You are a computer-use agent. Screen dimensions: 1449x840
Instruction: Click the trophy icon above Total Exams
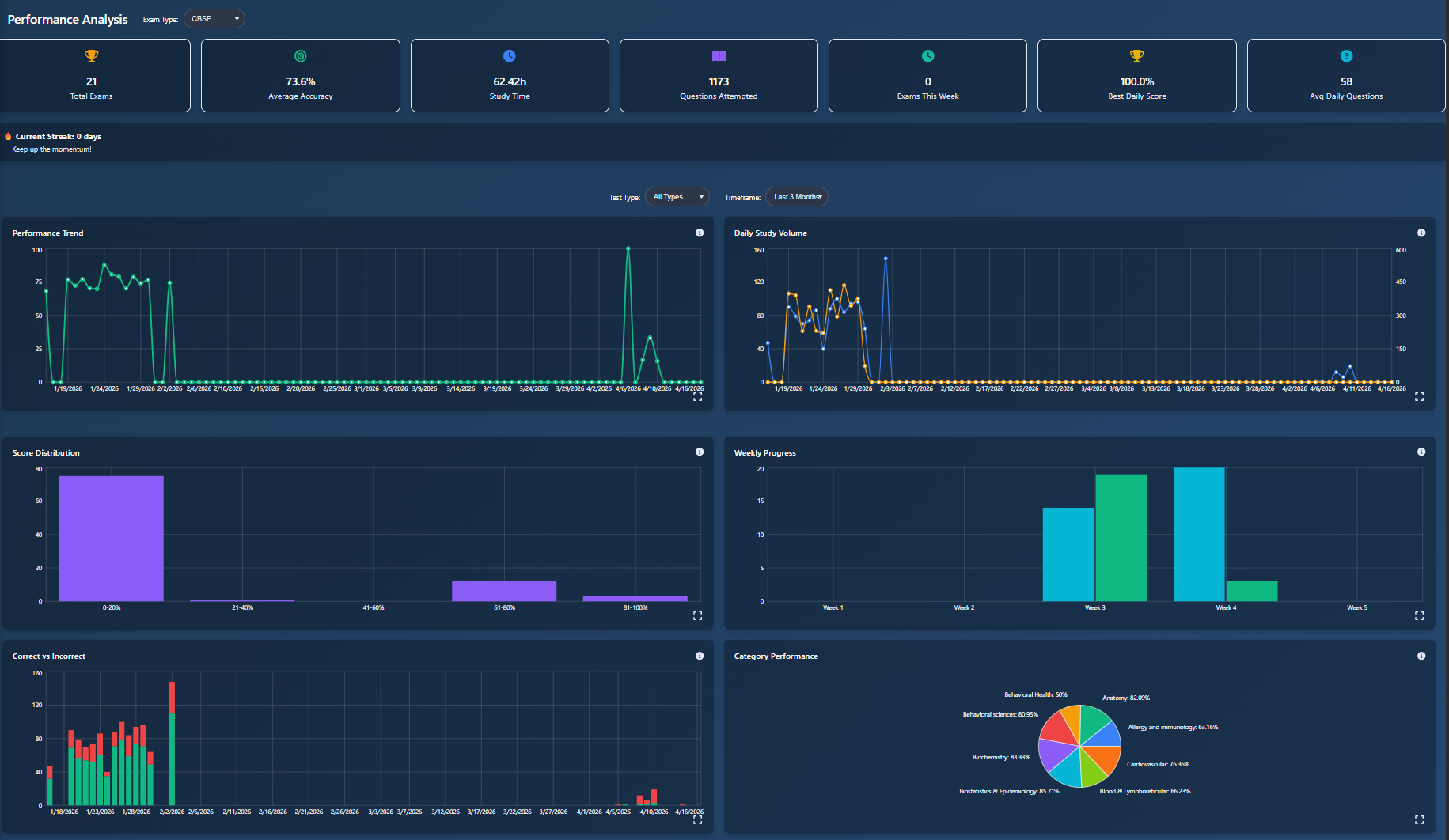[x=91, y=55]
